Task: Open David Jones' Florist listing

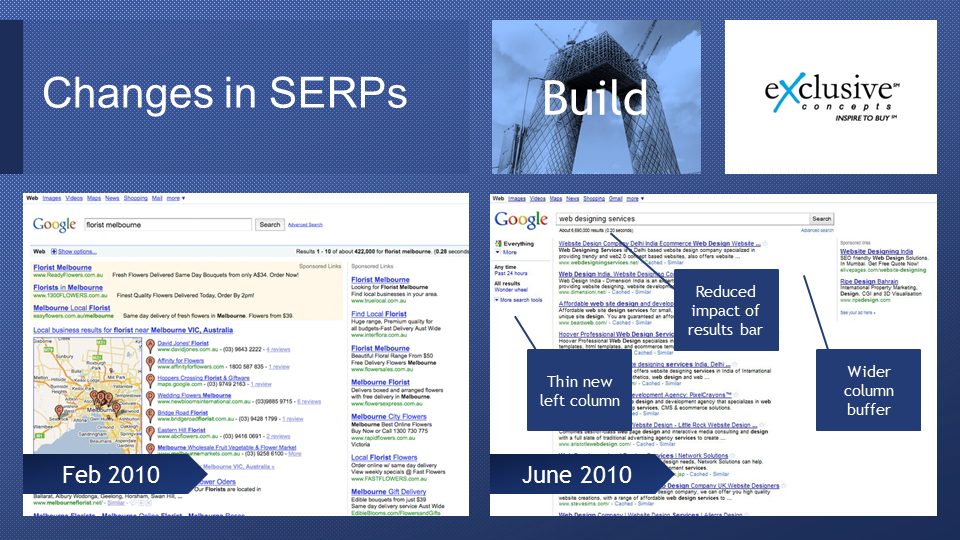Action: (x=183, y=343)
